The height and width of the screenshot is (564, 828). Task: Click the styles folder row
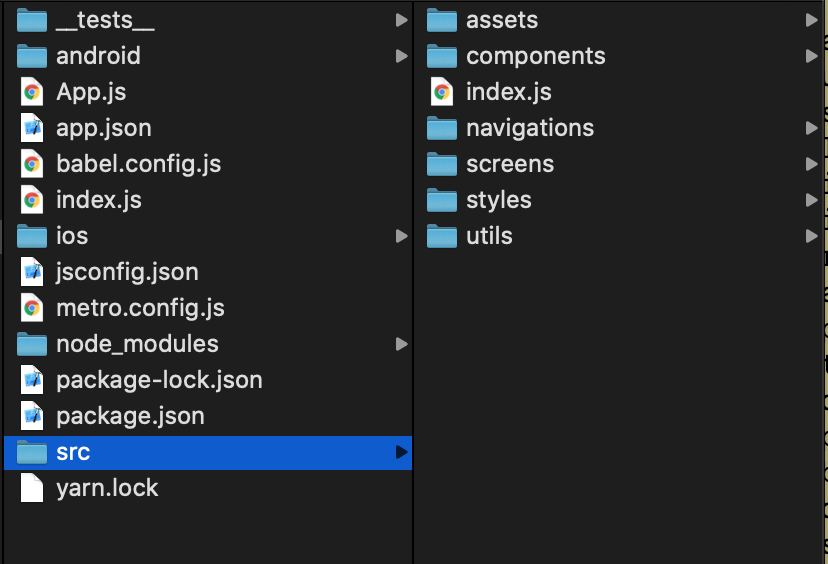point(619,200)
